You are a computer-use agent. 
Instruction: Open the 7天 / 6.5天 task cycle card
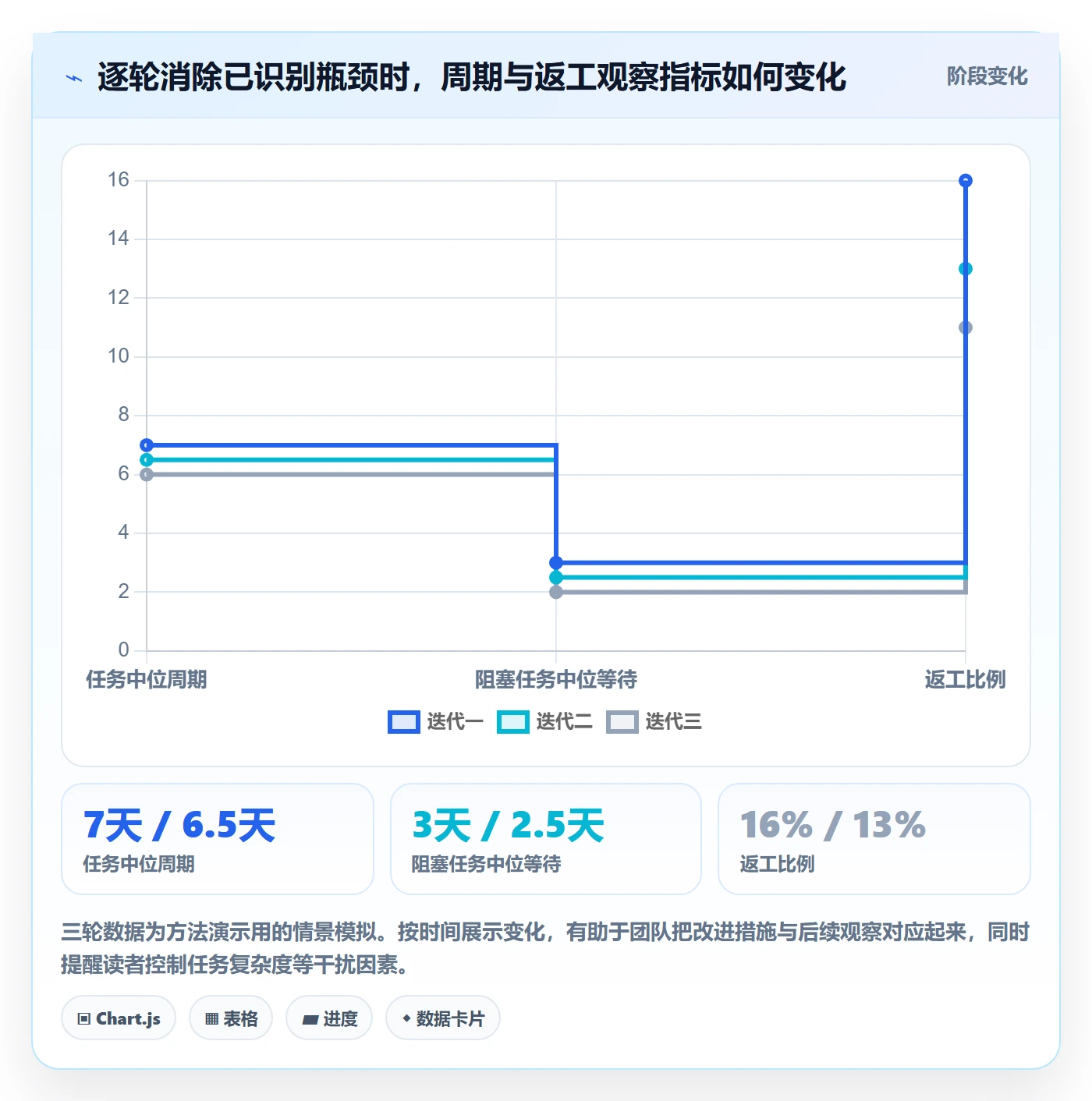point(218,839)
